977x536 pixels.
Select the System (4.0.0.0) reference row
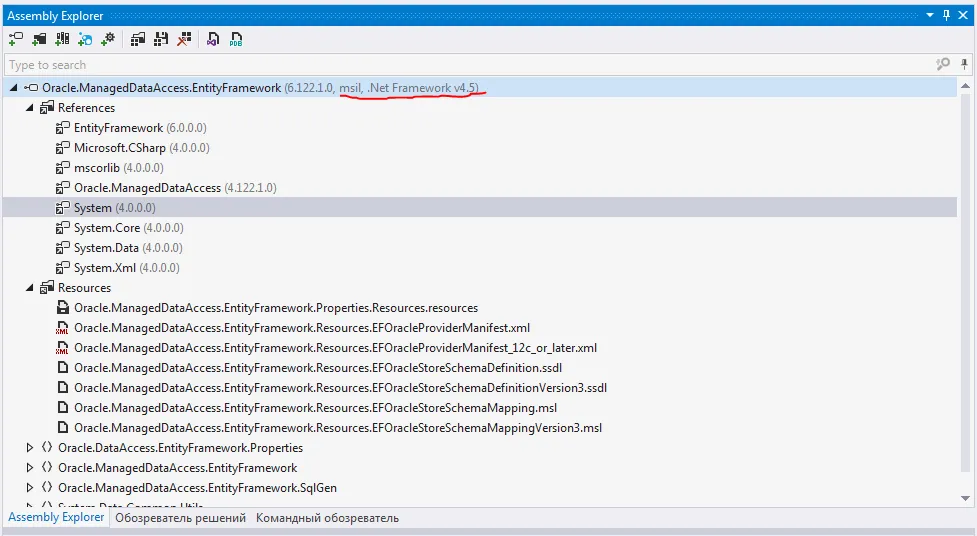click(480, 208)
